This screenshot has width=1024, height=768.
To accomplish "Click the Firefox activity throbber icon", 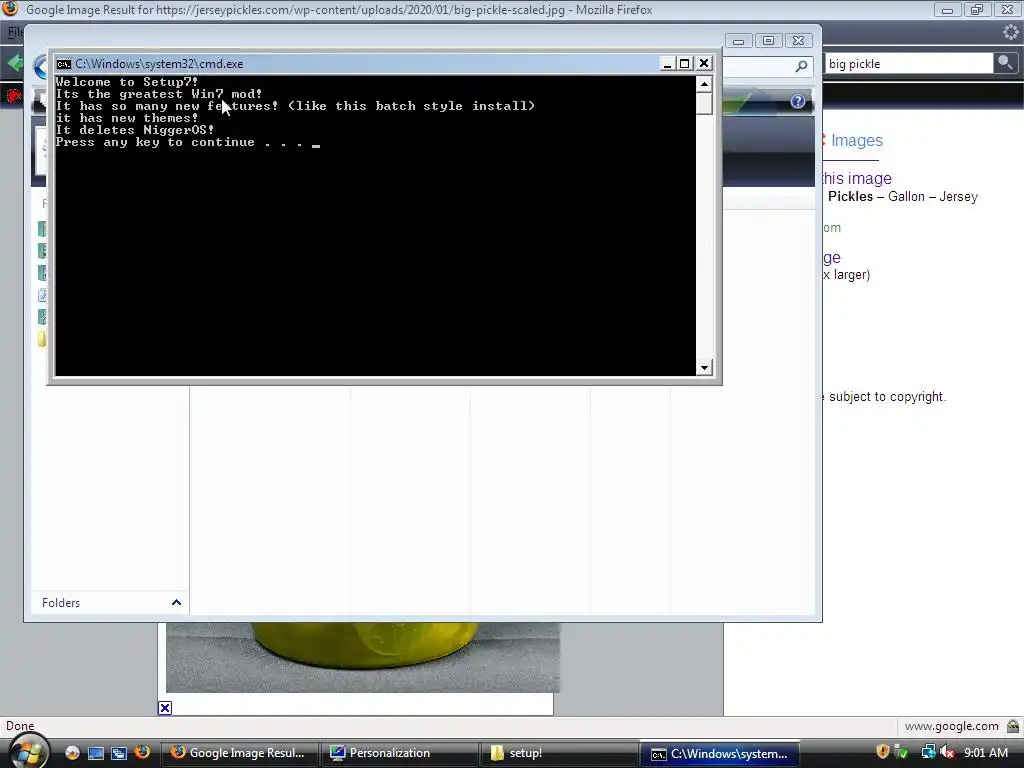I will coord(1011,31).
